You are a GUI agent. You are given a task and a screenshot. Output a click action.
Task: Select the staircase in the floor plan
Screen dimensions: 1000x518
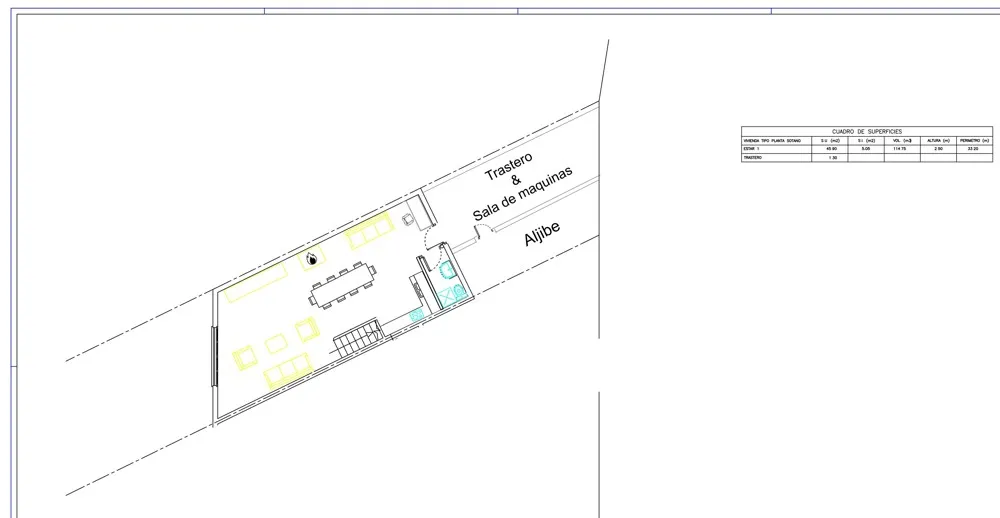359,340
